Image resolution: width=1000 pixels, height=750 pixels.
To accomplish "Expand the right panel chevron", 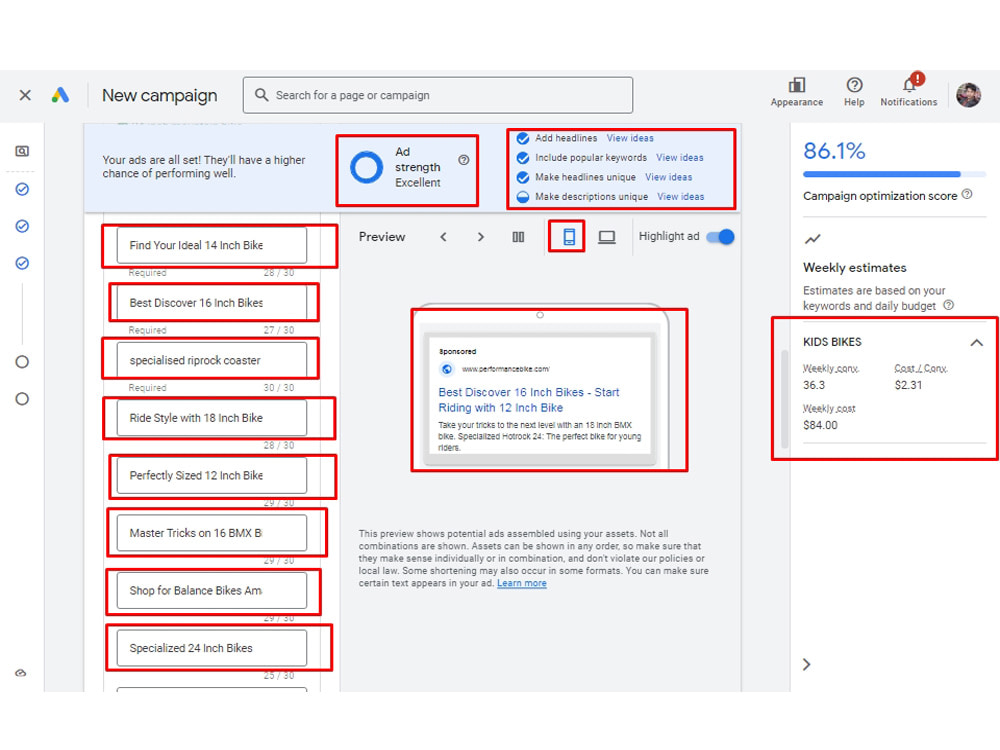I will (x=807, y=665).
